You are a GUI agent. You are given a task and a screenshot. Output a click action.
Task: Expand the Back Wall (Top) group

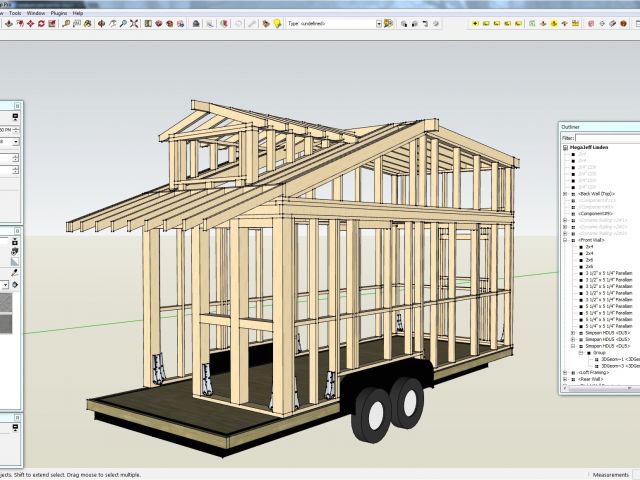(565, 193)
